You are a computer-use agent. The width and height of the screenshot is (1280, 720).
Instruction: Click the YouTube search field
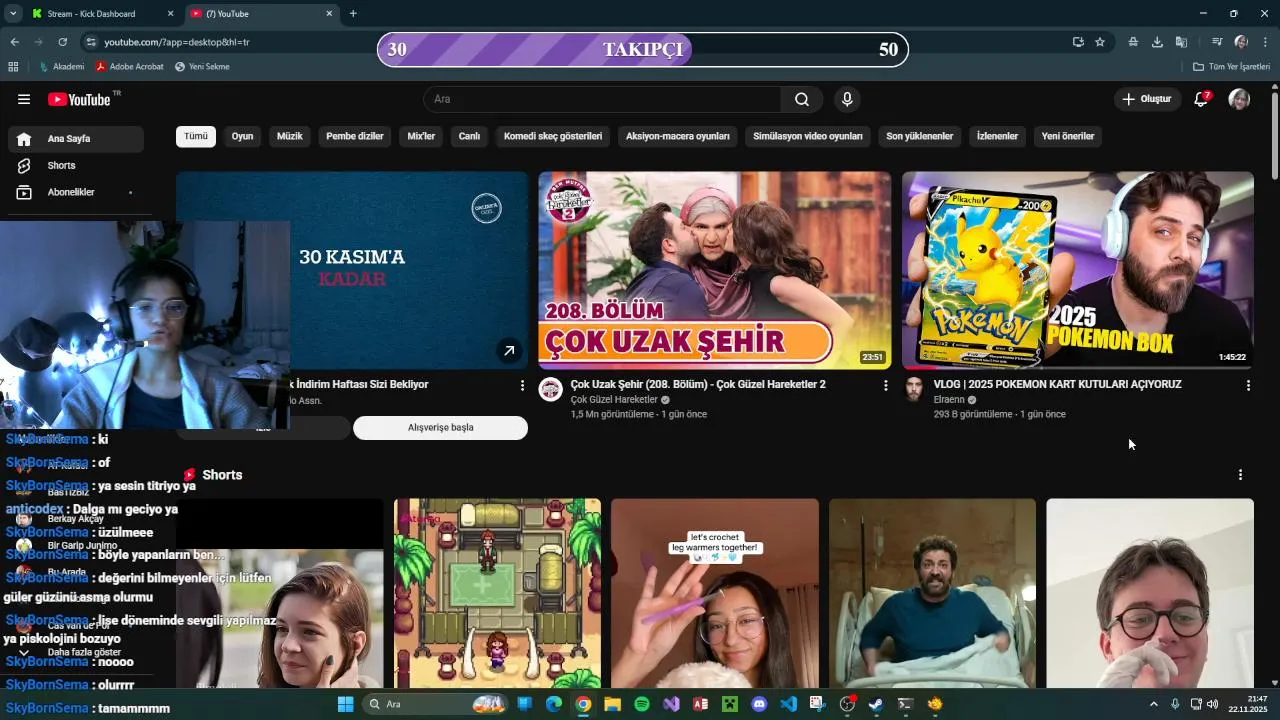click(603, 99)
